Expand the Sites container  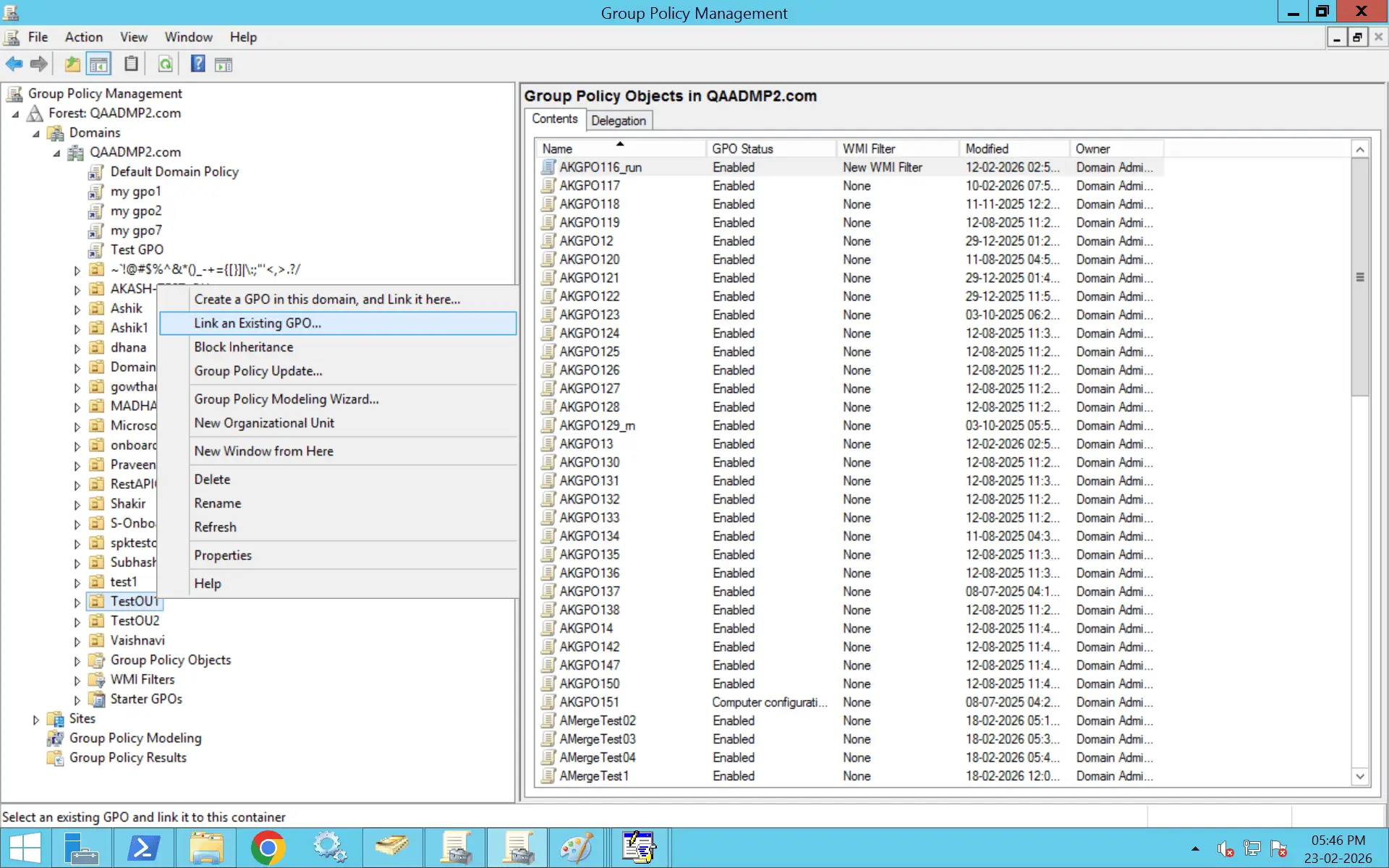pos(36,718)
